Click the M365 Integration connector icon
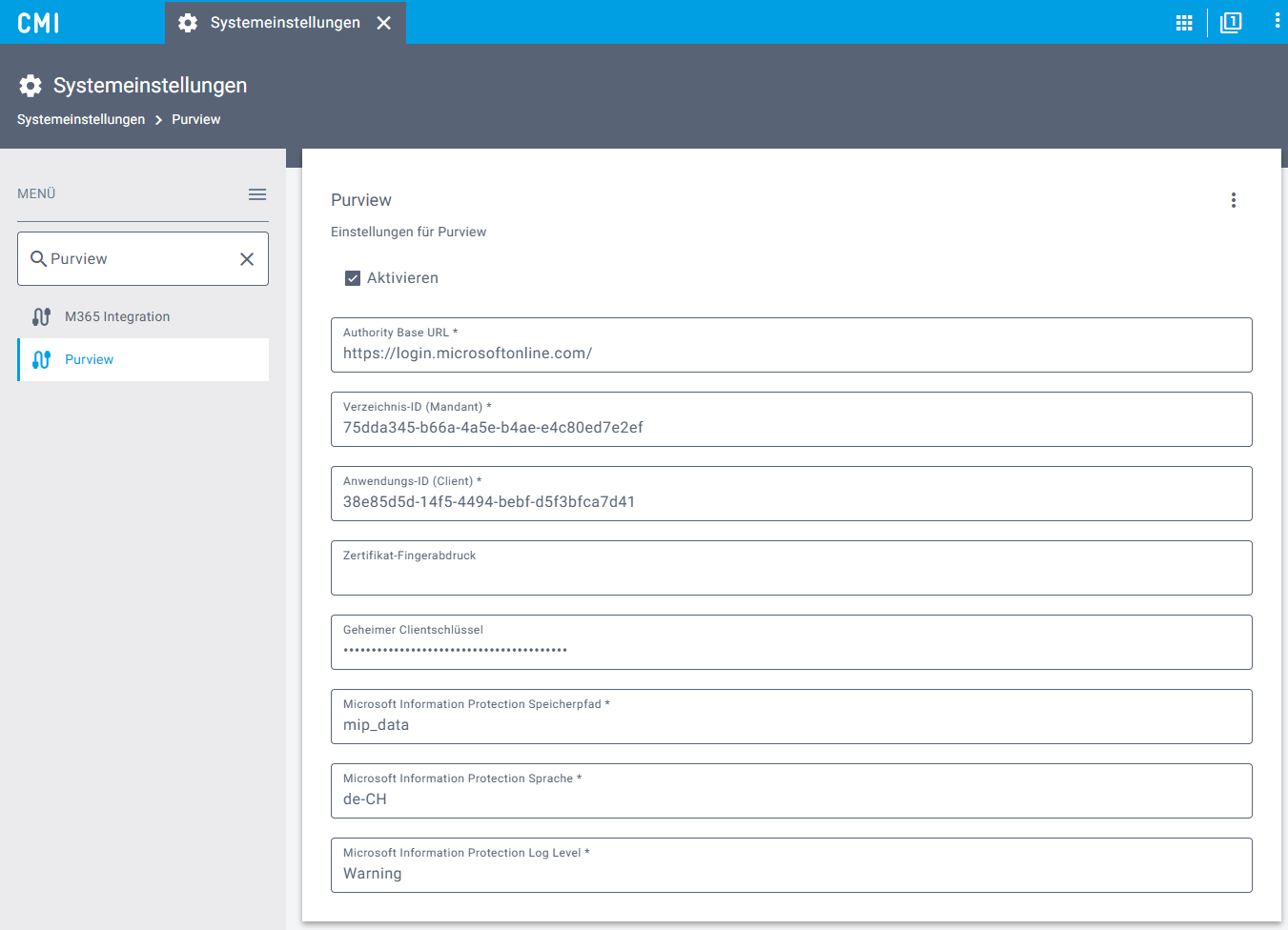 (x=42, y=316)
